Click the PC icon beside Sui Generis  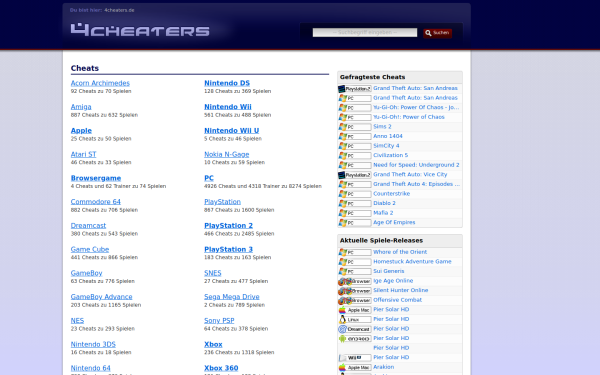click(x=355, y=272)
